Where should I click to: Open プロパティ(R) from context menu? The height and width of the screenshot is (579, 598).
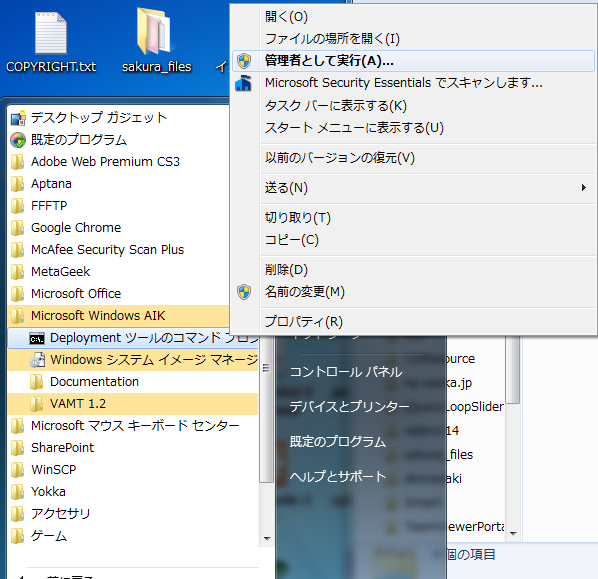[x=413, y=322]
